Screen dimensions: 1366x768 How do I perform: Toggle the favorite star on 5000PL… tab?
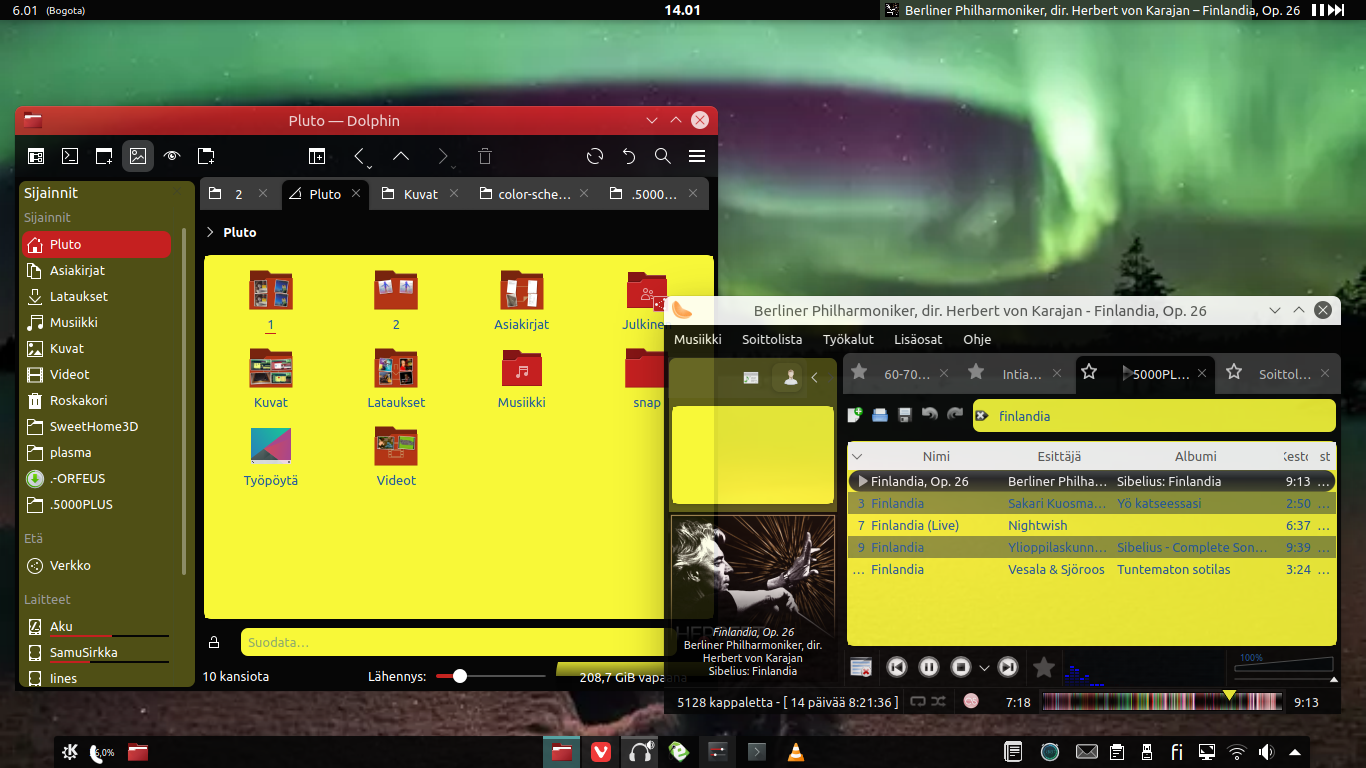click(1089, 372)
